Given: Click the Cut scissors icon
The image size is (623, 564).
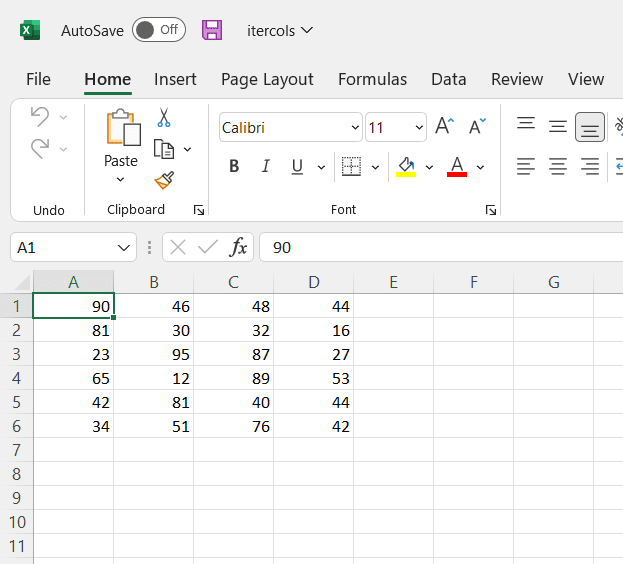Looking at the screenshot, I should click(164, 117).
